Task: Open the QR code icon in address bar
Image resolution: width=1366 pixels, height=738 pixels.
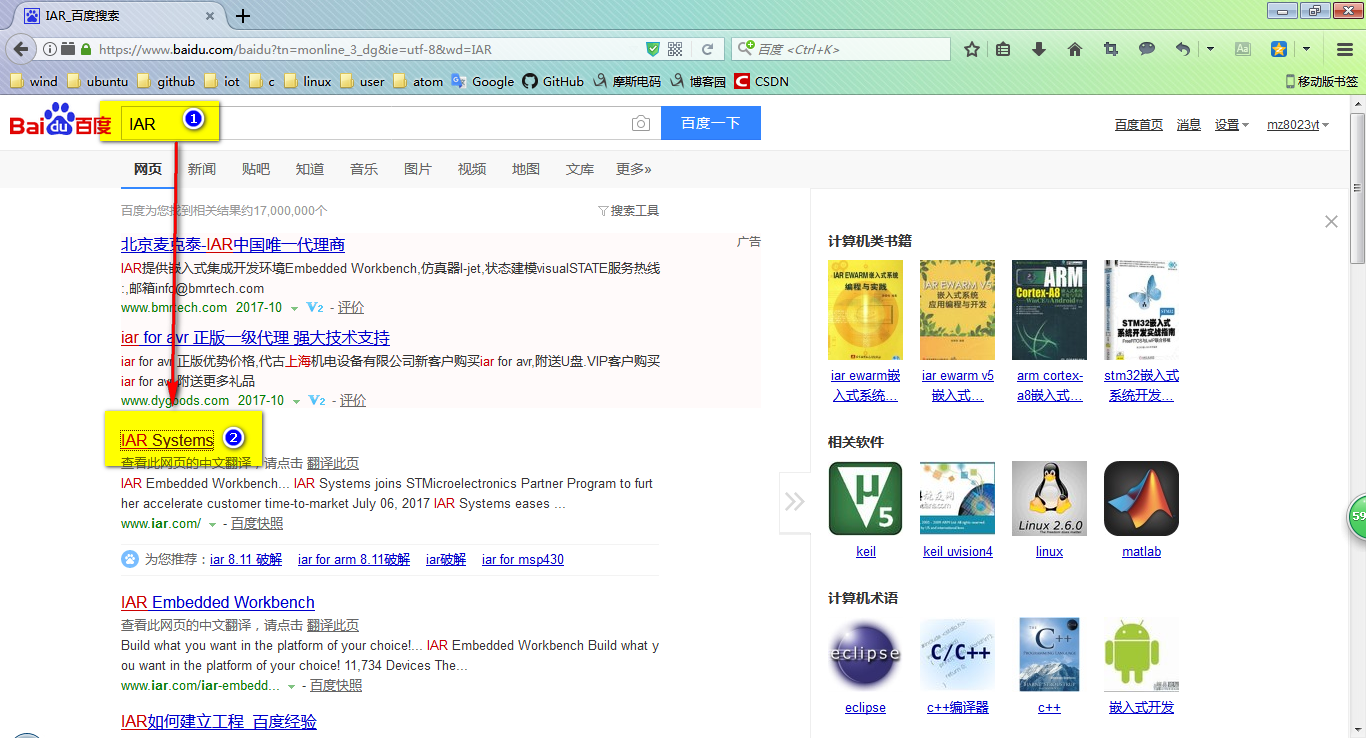Action: click(675, 49)
